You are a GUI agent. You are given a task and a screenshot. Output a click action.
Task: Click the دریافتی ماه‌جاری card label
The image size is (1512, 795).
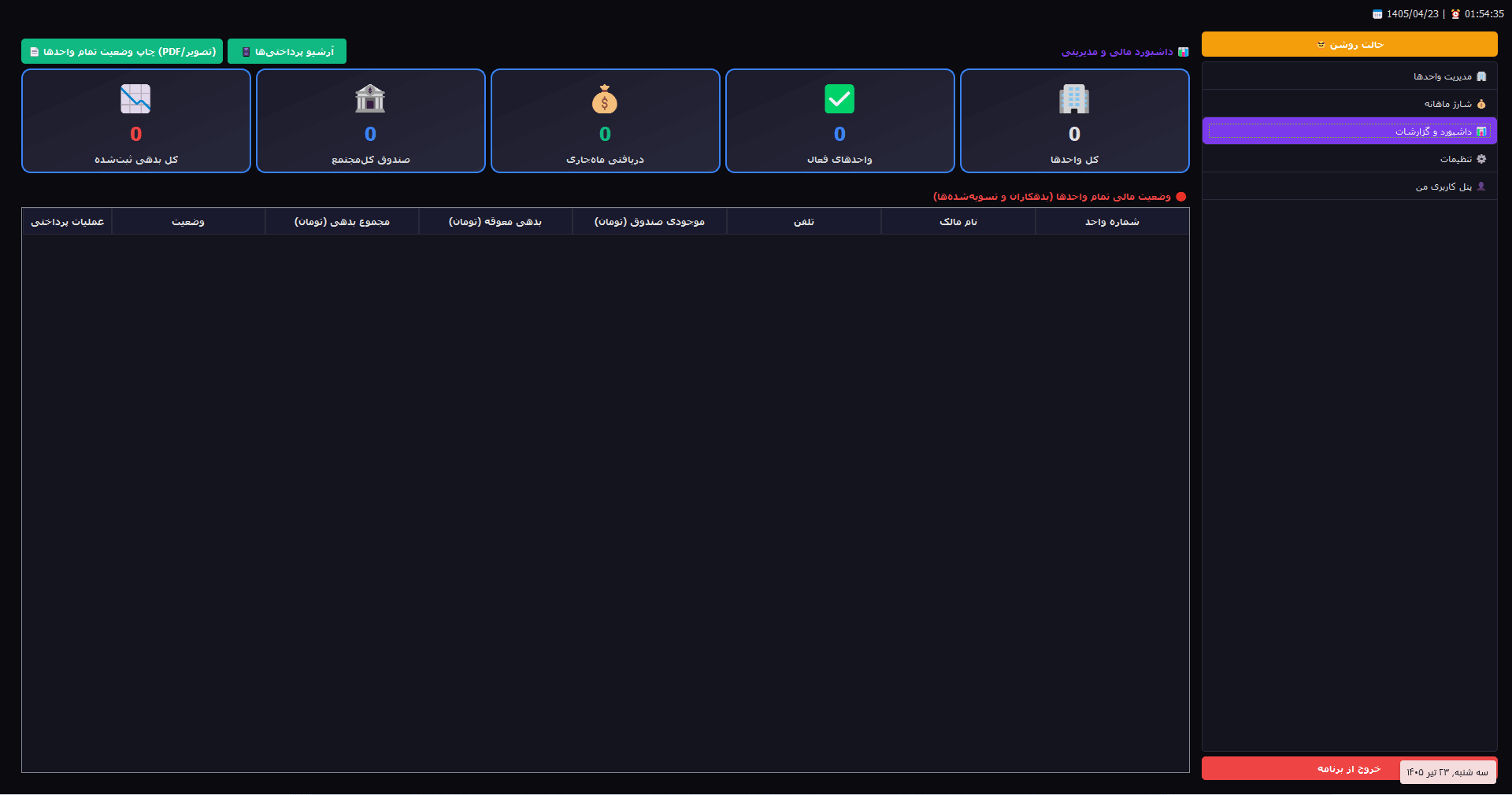pyautogui.click(x=605, y=160)
